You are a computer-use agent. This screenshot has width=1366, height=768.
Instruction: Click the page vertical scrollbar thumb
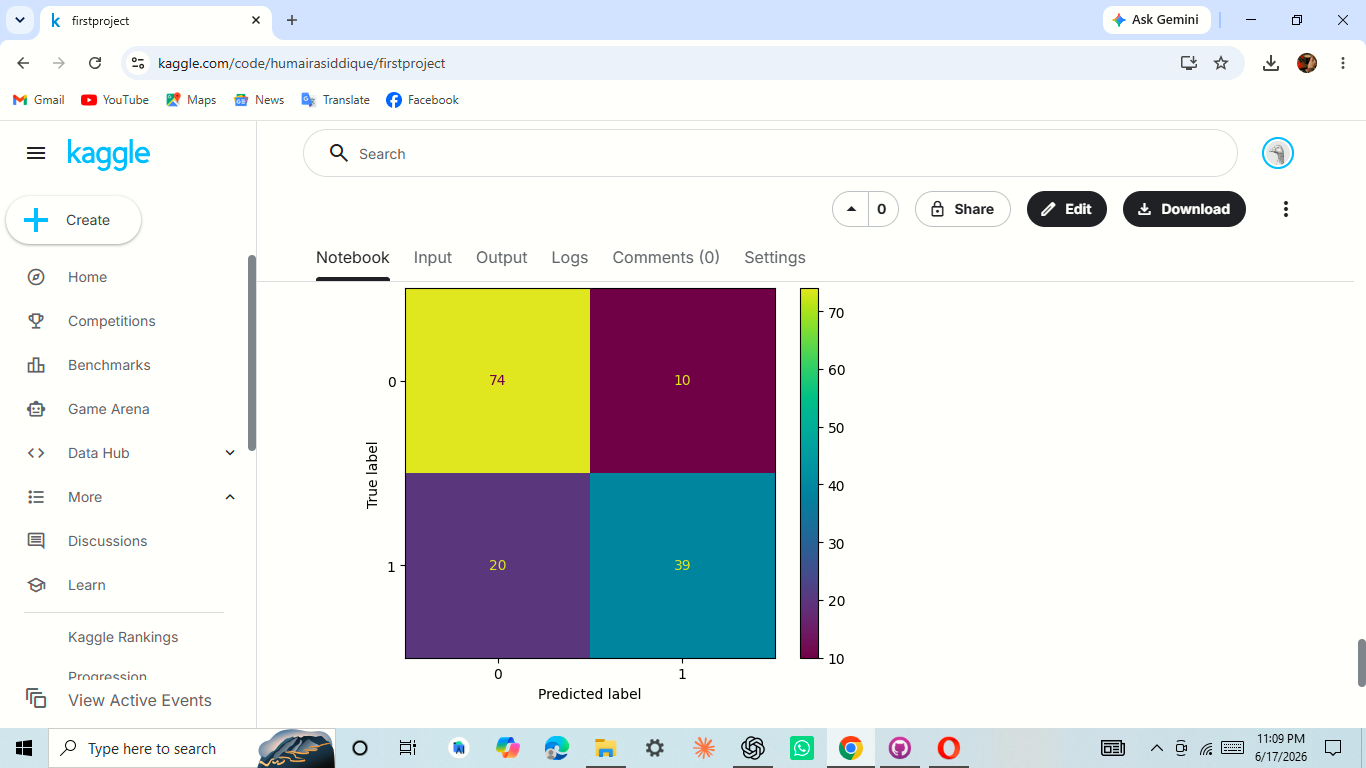[x=1361, y=663]
